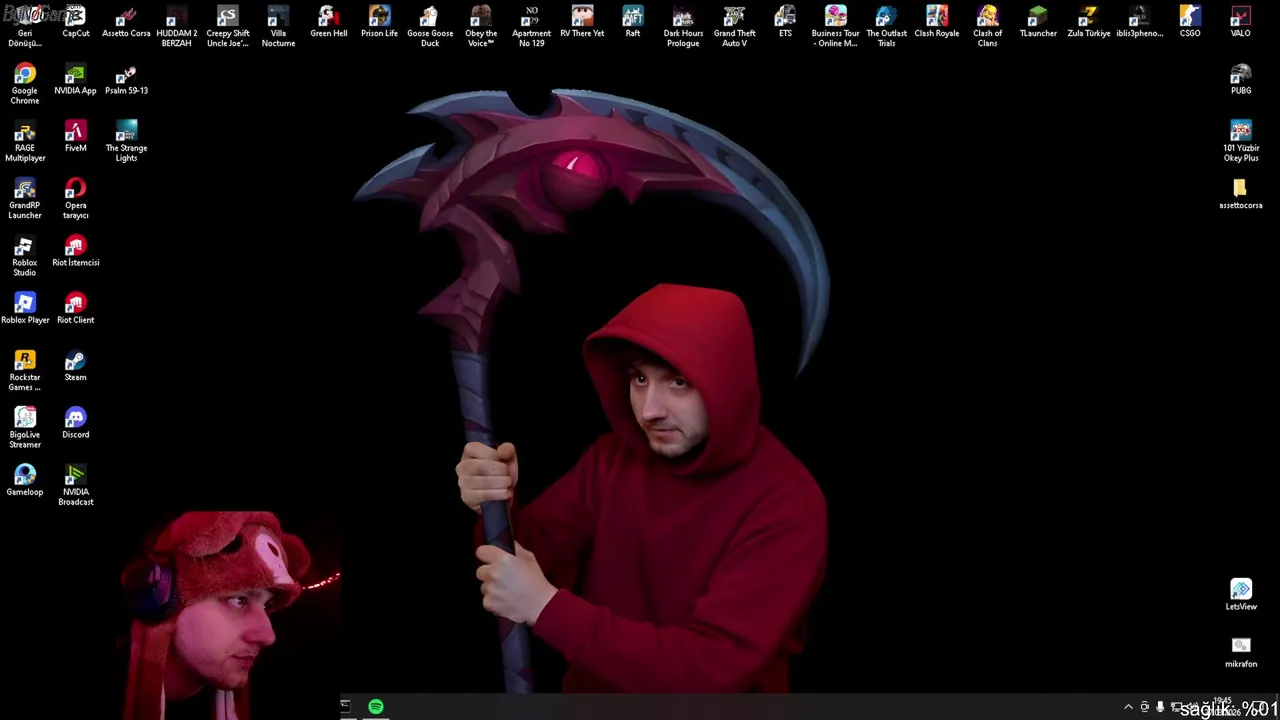This screenshot has height=720, width=1280.
Task: Open the Riot Client shortcut
Action: 75,309
